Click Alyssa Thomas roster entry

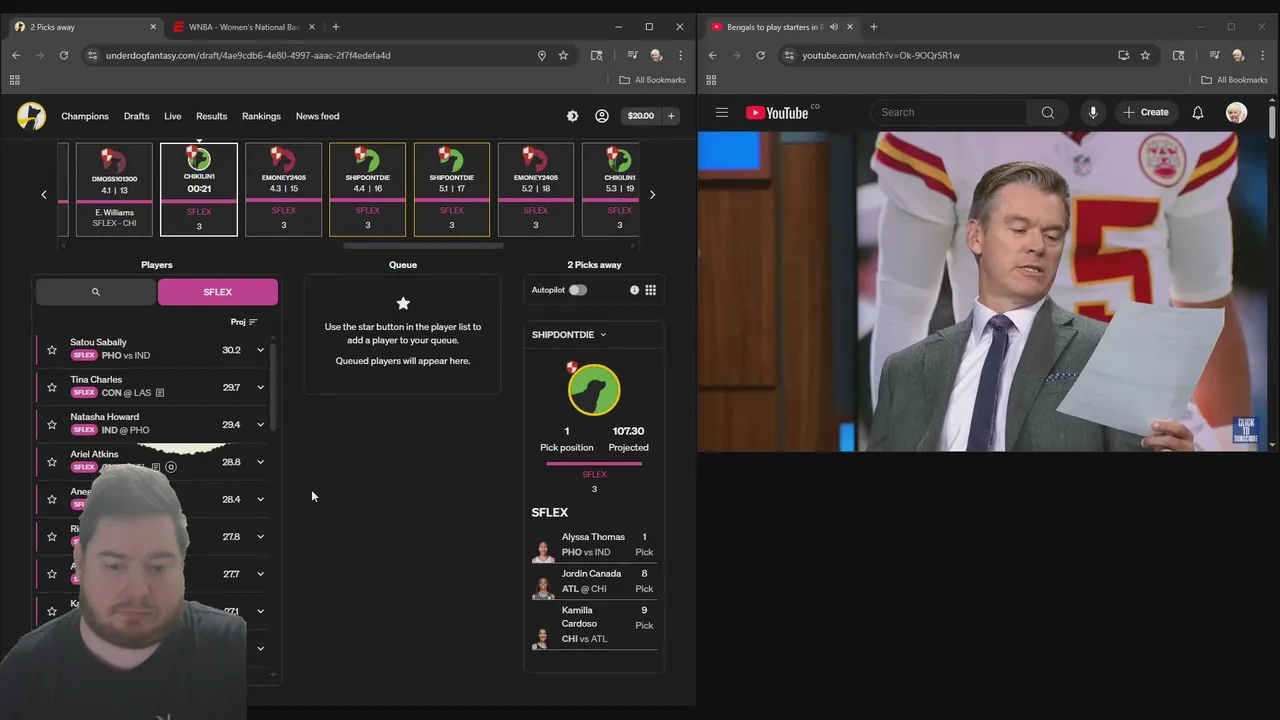594,544
